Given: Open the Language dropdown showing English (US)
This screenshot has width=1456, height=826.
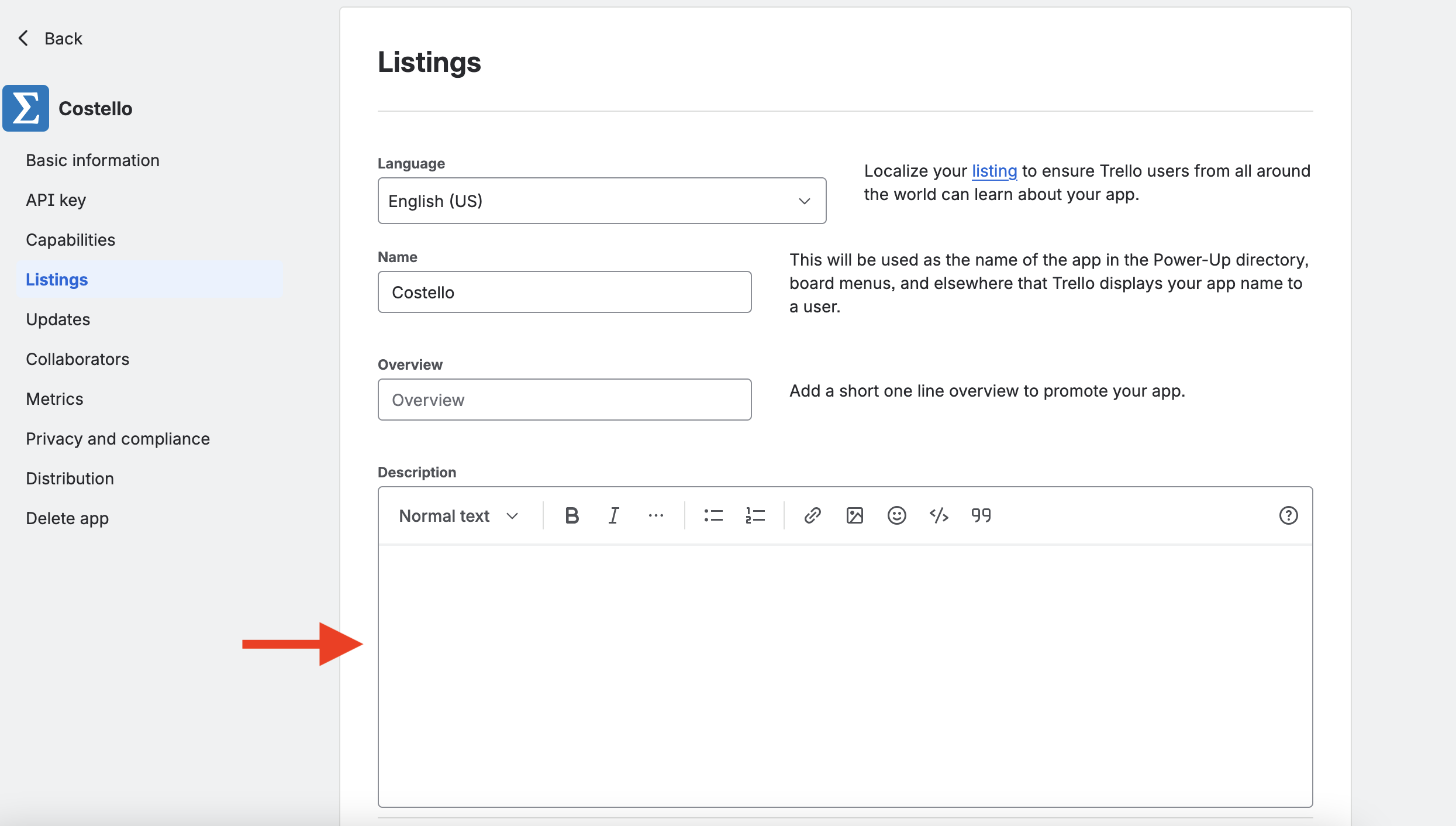Looking at the screenshot, I should [x=602, y=201].
